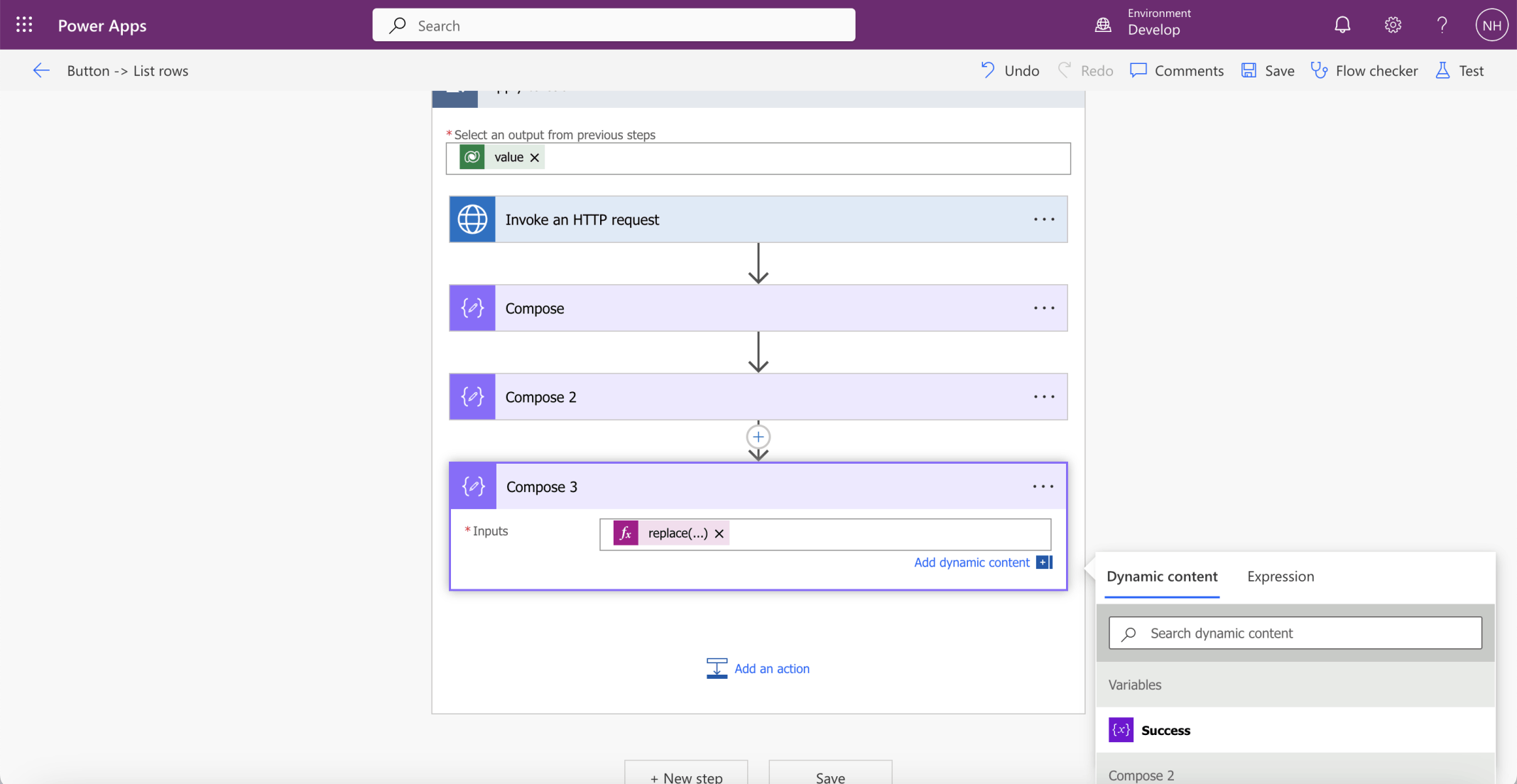
Task: Open the app launcher waffle icon
Action: (x=24, y=25)
